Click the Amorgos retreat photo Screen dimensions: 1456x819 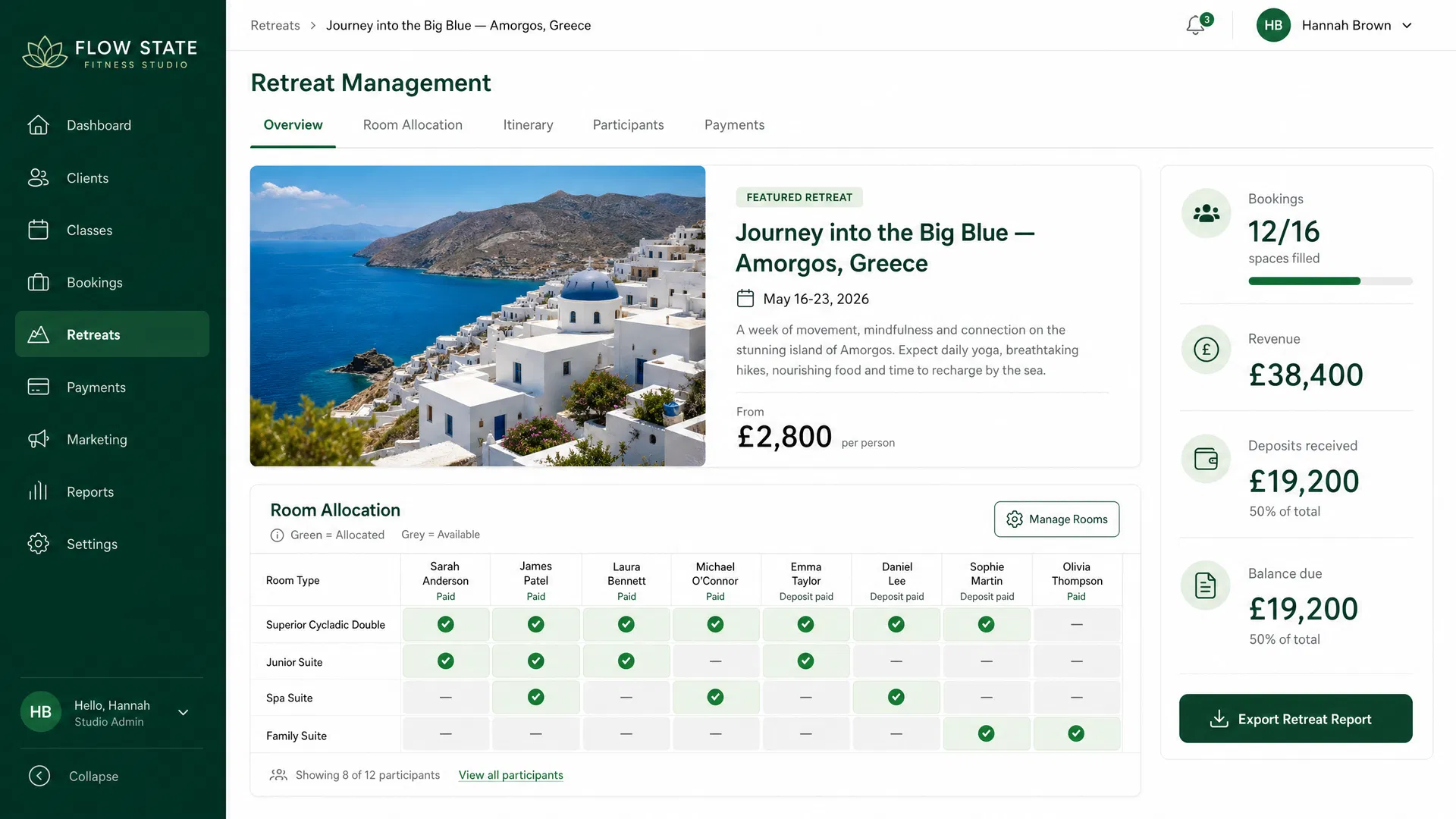coord(478,315)
